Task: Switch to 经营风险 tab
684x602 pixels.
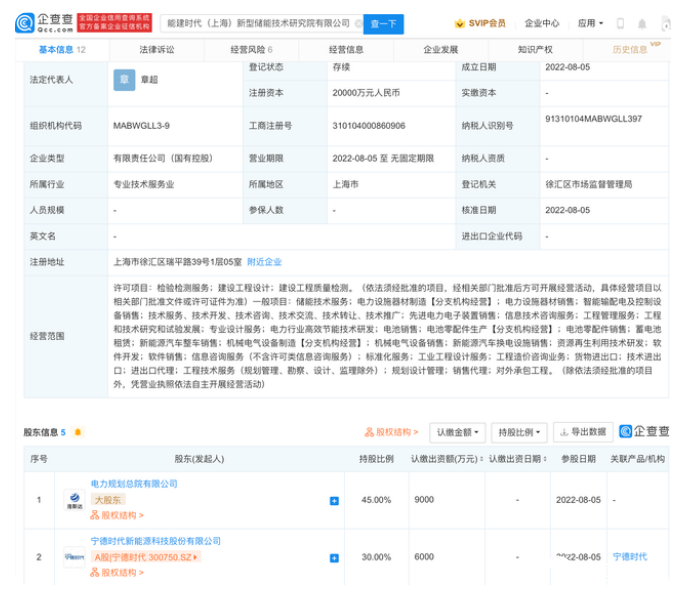Action: coord(251,50)
